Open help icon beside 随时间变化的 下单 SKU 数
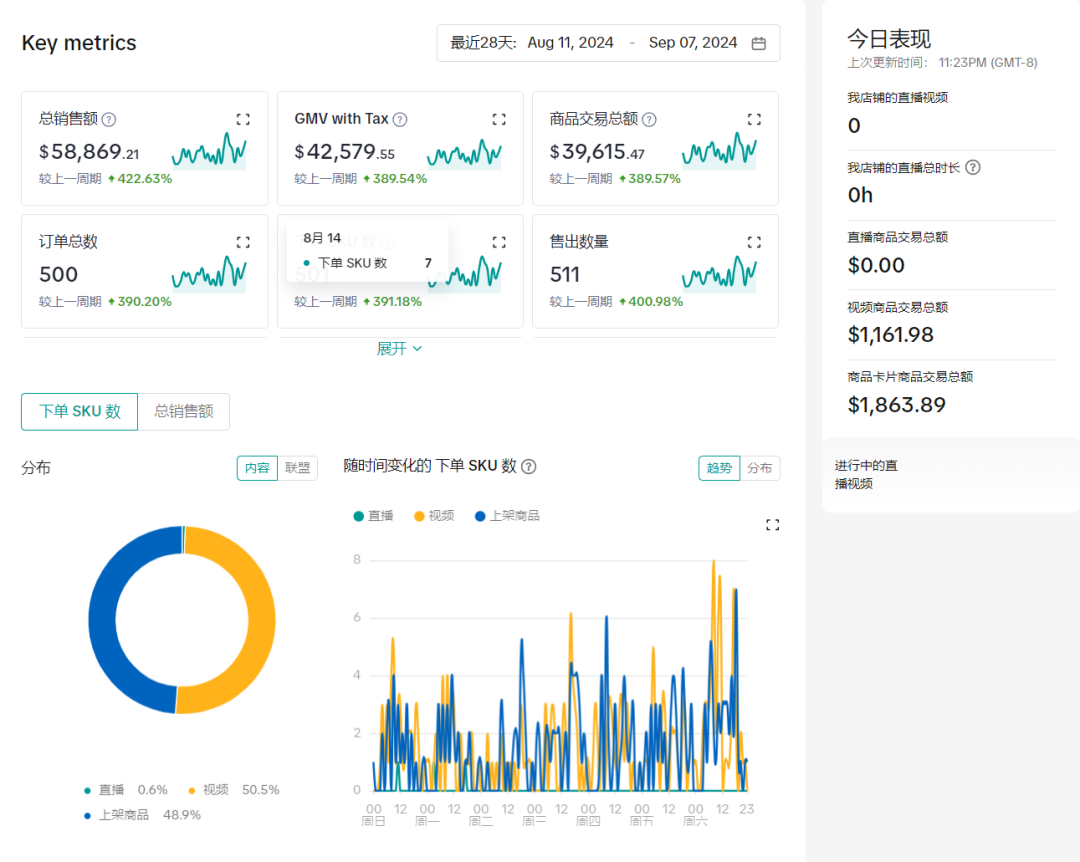The width and height of the screenshot is (1080, 862). click(529, 466)
